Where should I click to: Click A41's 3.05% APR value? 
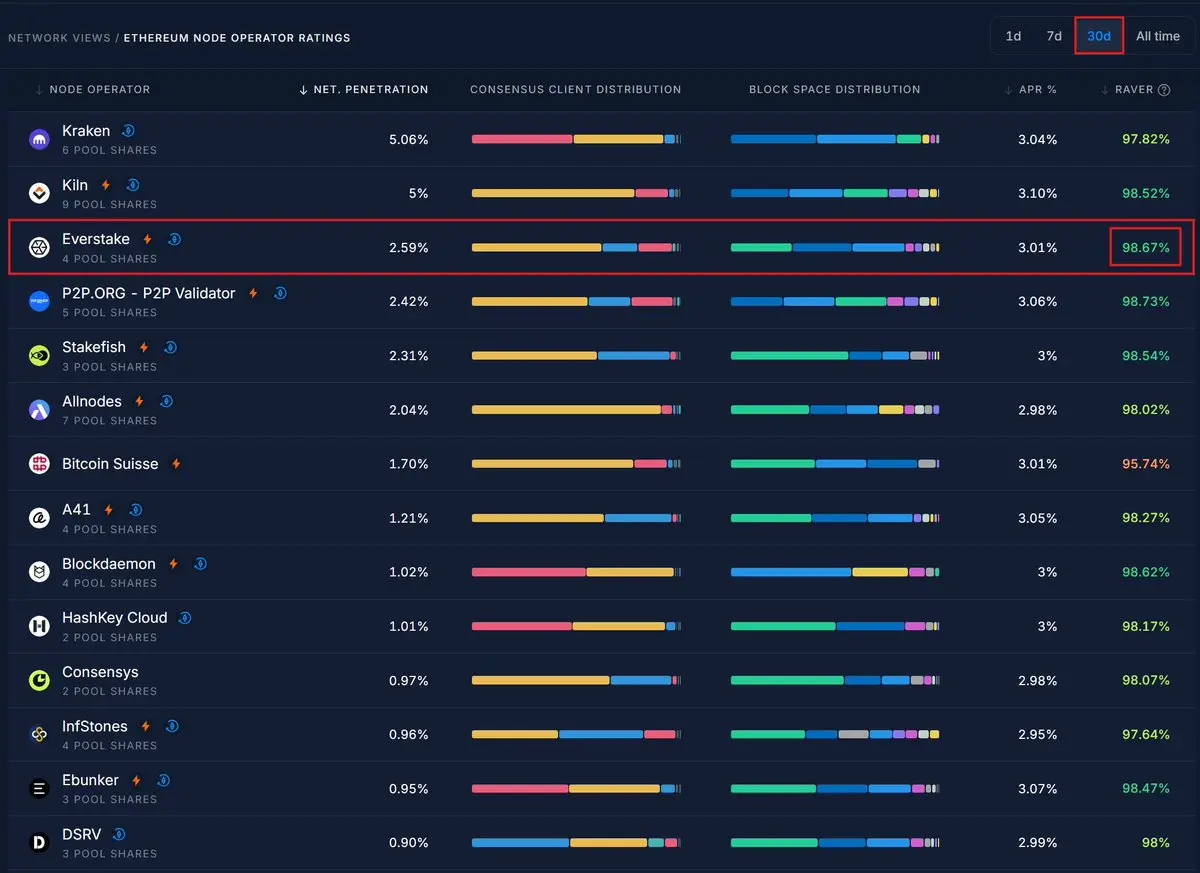[x=1038, y=518]
